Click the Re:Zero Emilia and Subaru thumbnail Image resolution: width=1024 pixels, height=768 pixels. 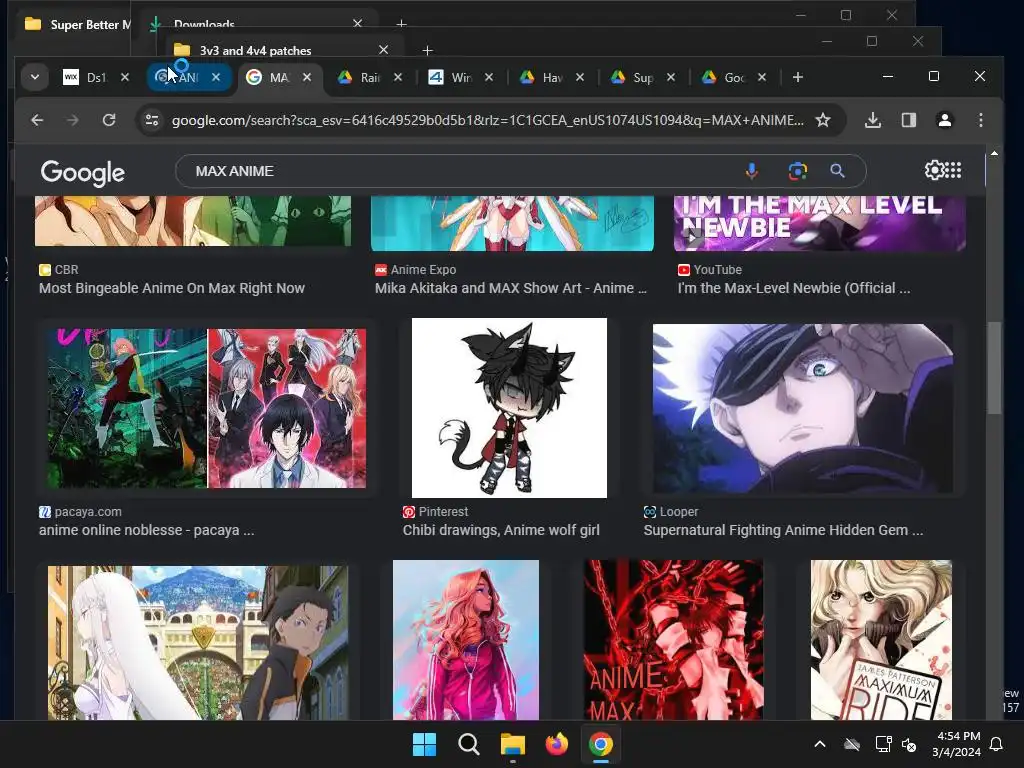coord(198,643)
